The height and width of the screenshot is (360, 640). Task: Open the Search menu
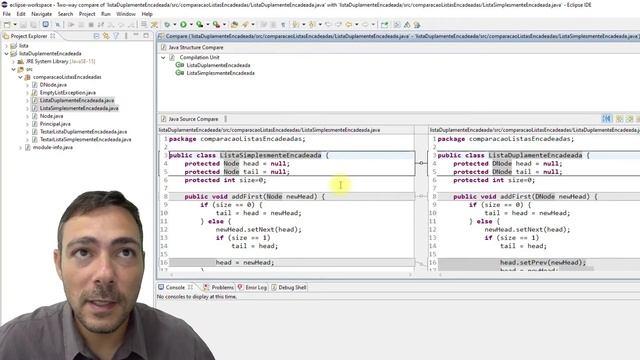65,14
